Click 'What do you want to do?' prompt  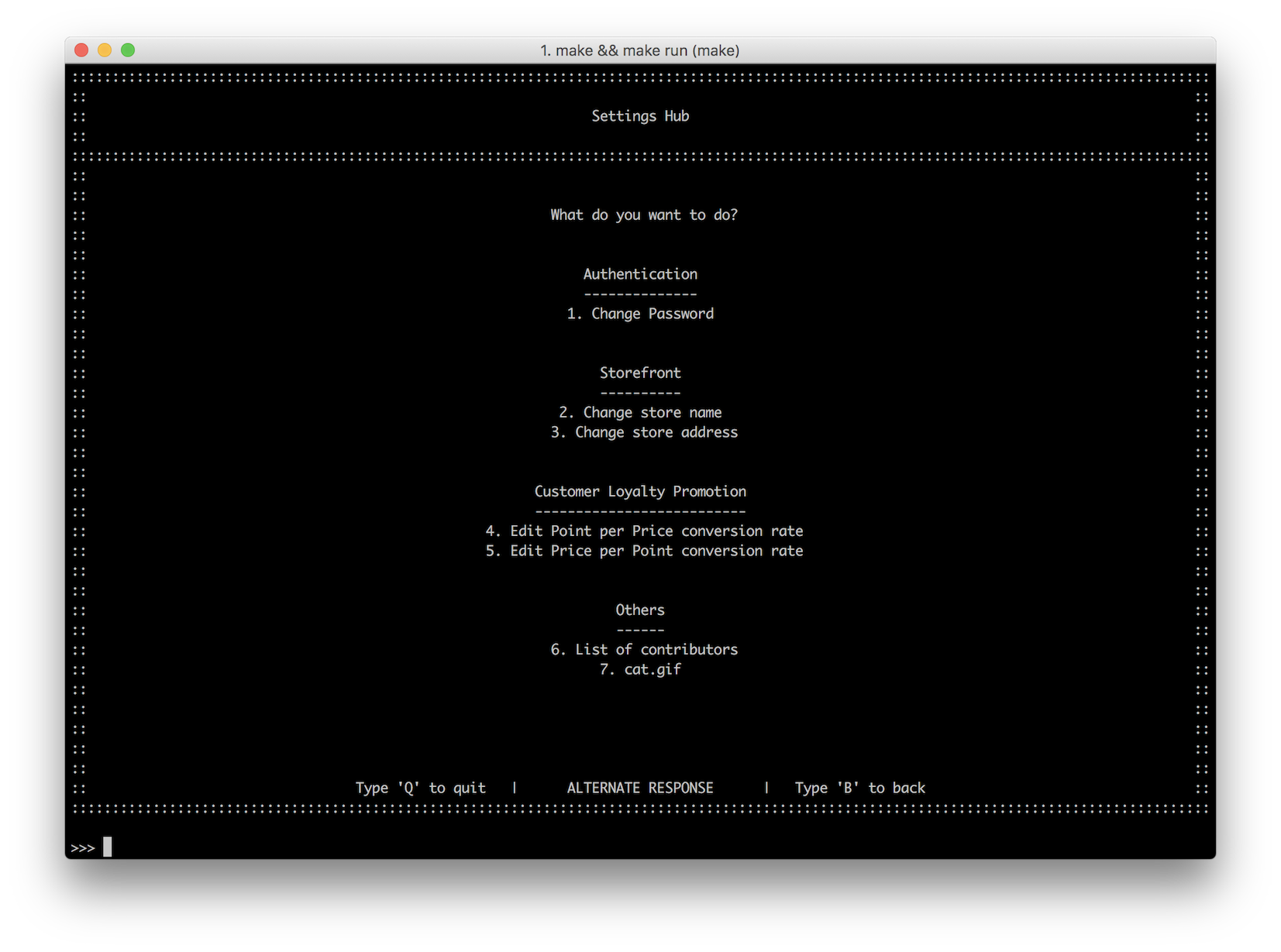(644, 215)
